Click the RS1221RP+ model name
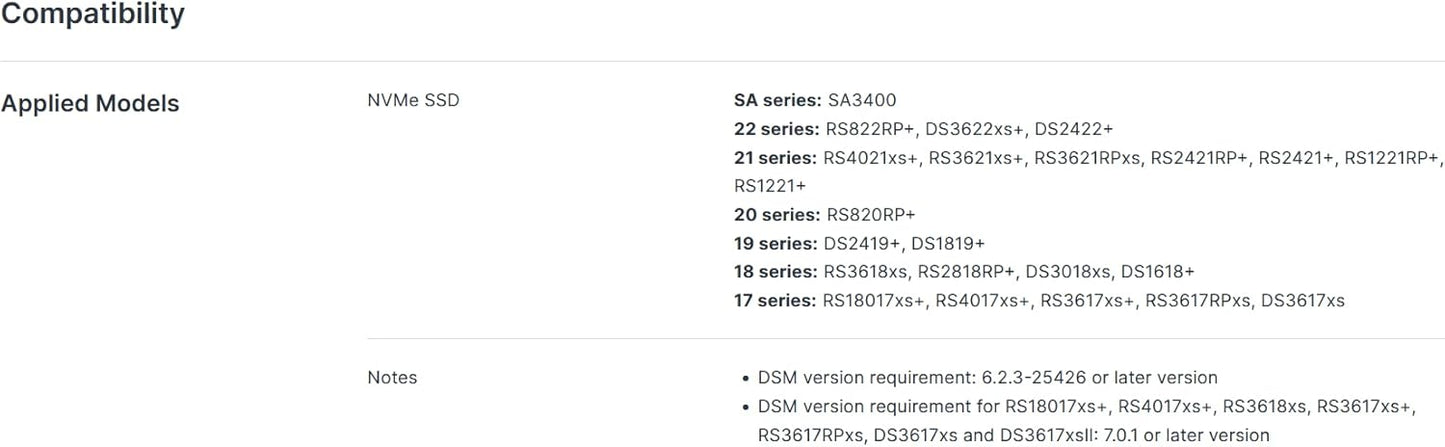This screenshot has height=447, width=1445. pos(1392,158)
